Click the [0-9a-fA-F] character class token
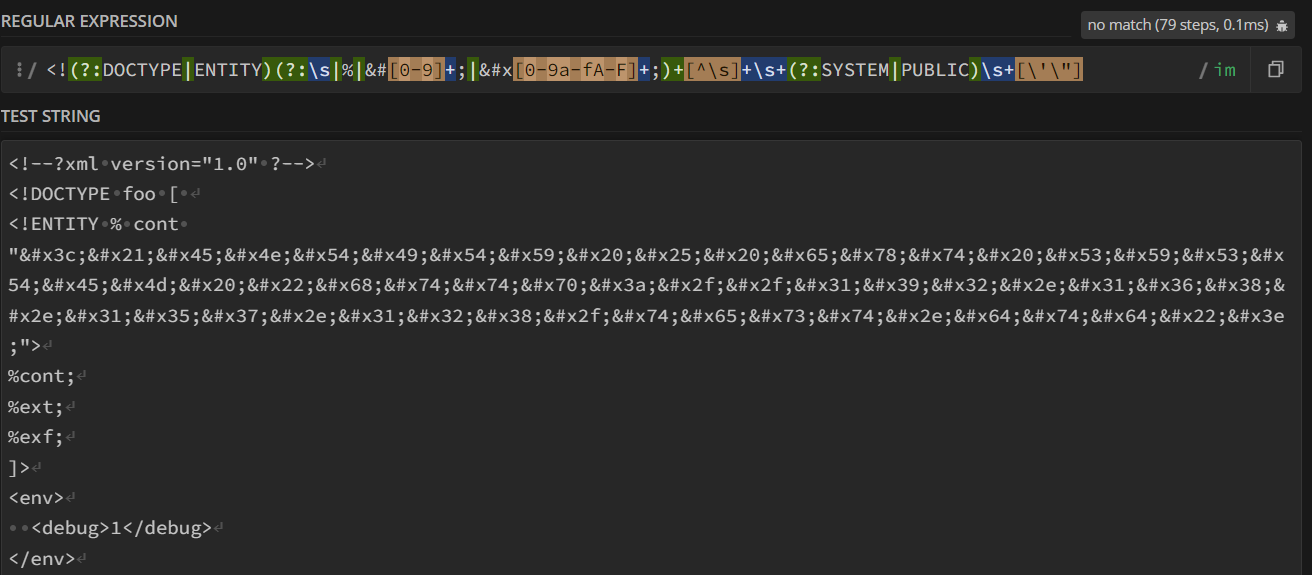 (575, 70)
